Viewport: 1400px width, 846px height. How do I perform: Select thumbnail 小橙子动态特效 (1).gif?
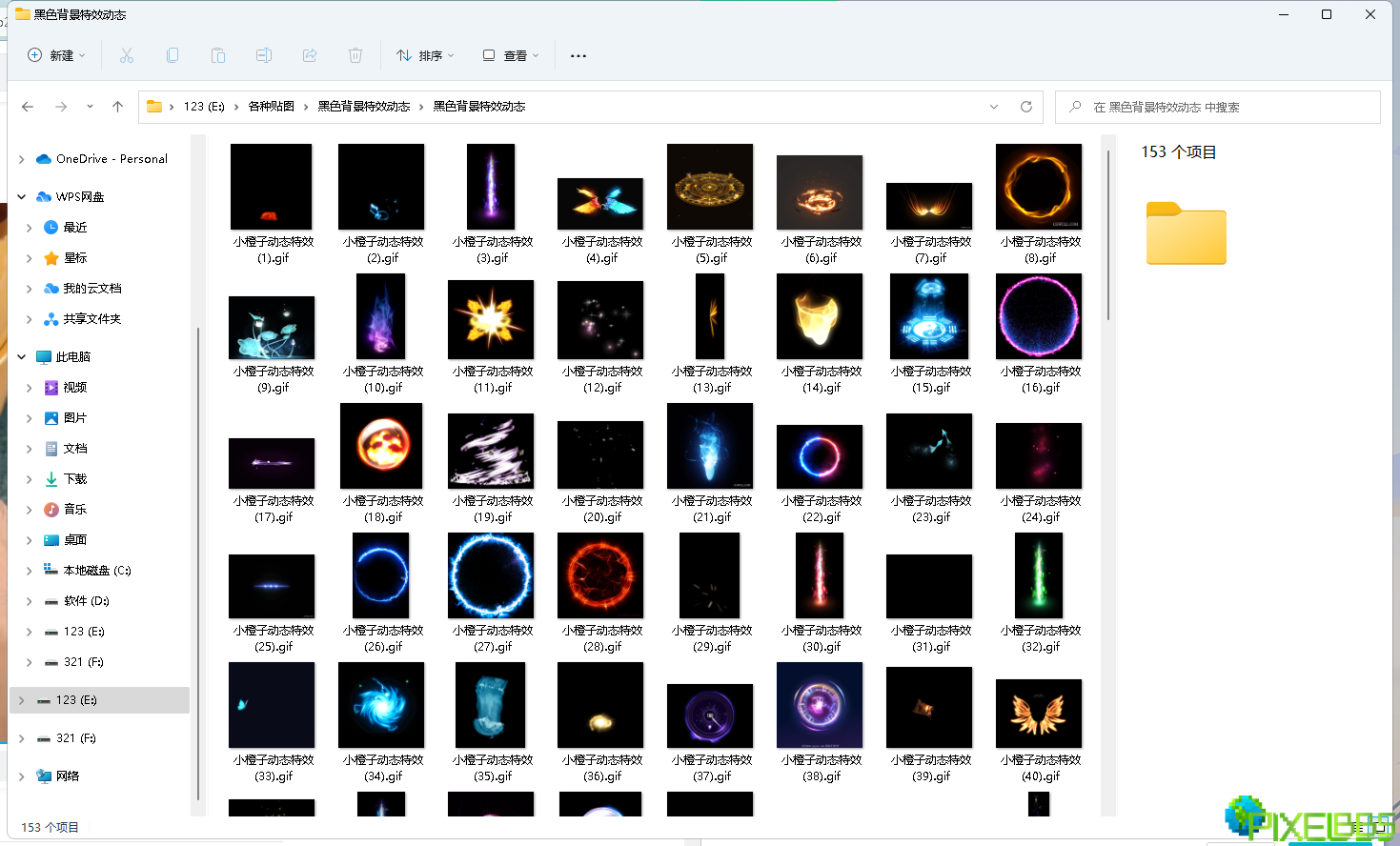[272, 187]
